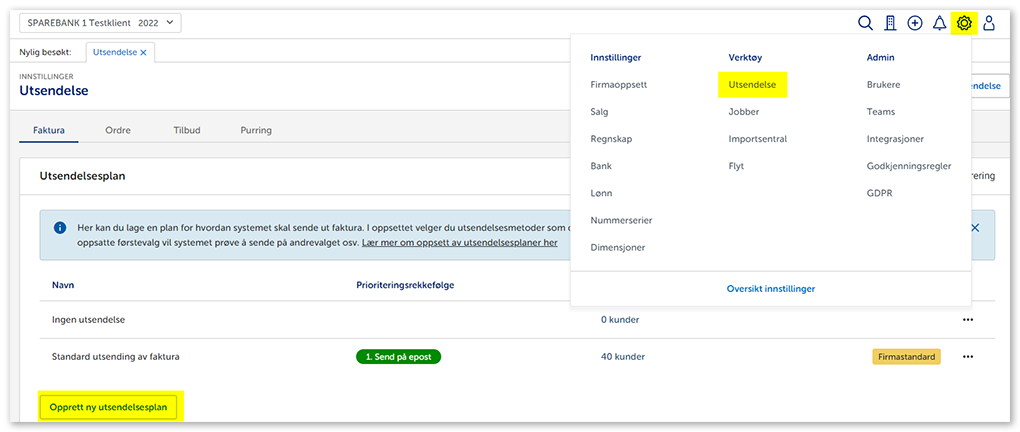This screenshot has height=432, width=1020.
Task: Click the settings gear icon
Action: pos(964,23)
